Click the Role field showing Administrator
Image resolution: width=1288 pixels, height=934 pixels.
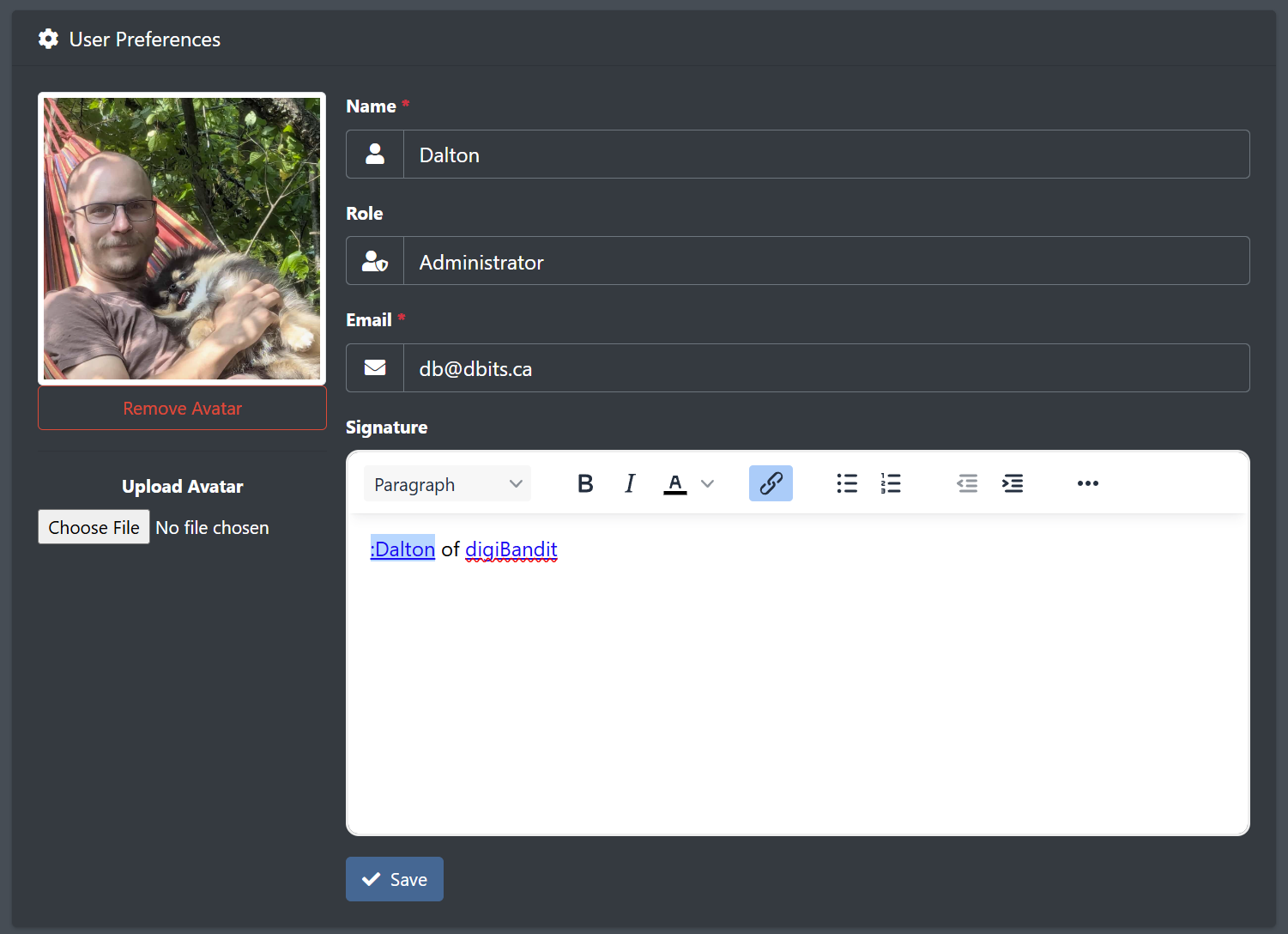tap(825, 262)
